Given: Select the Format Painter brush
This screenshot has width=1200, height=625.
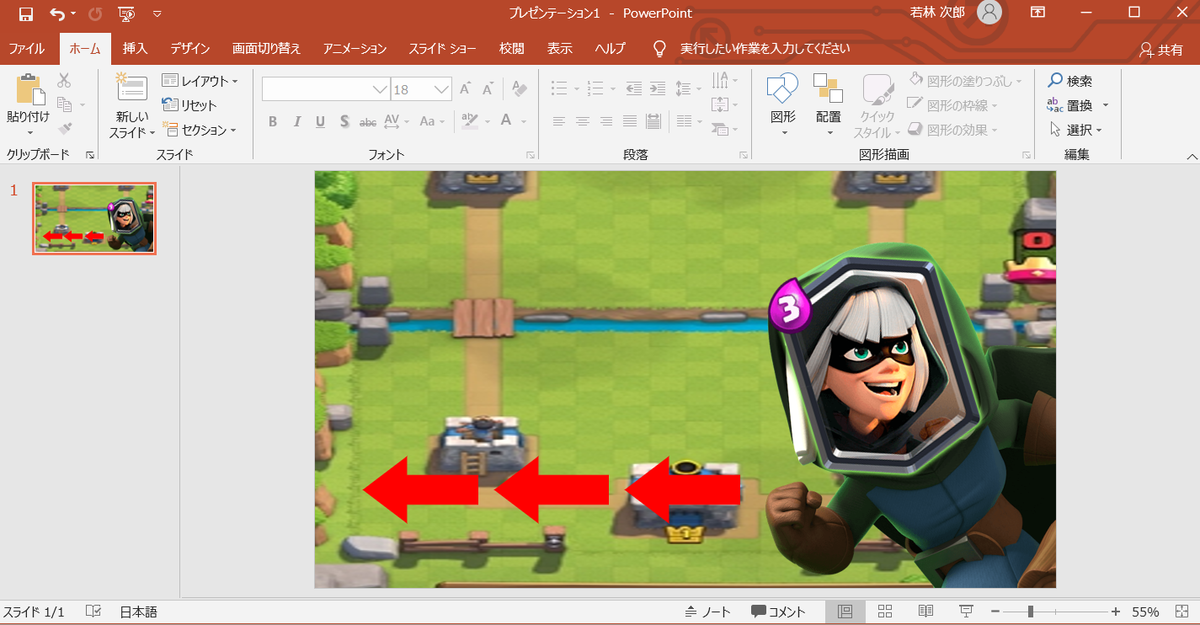Looking at the screenshot, I should pos(64,129).
